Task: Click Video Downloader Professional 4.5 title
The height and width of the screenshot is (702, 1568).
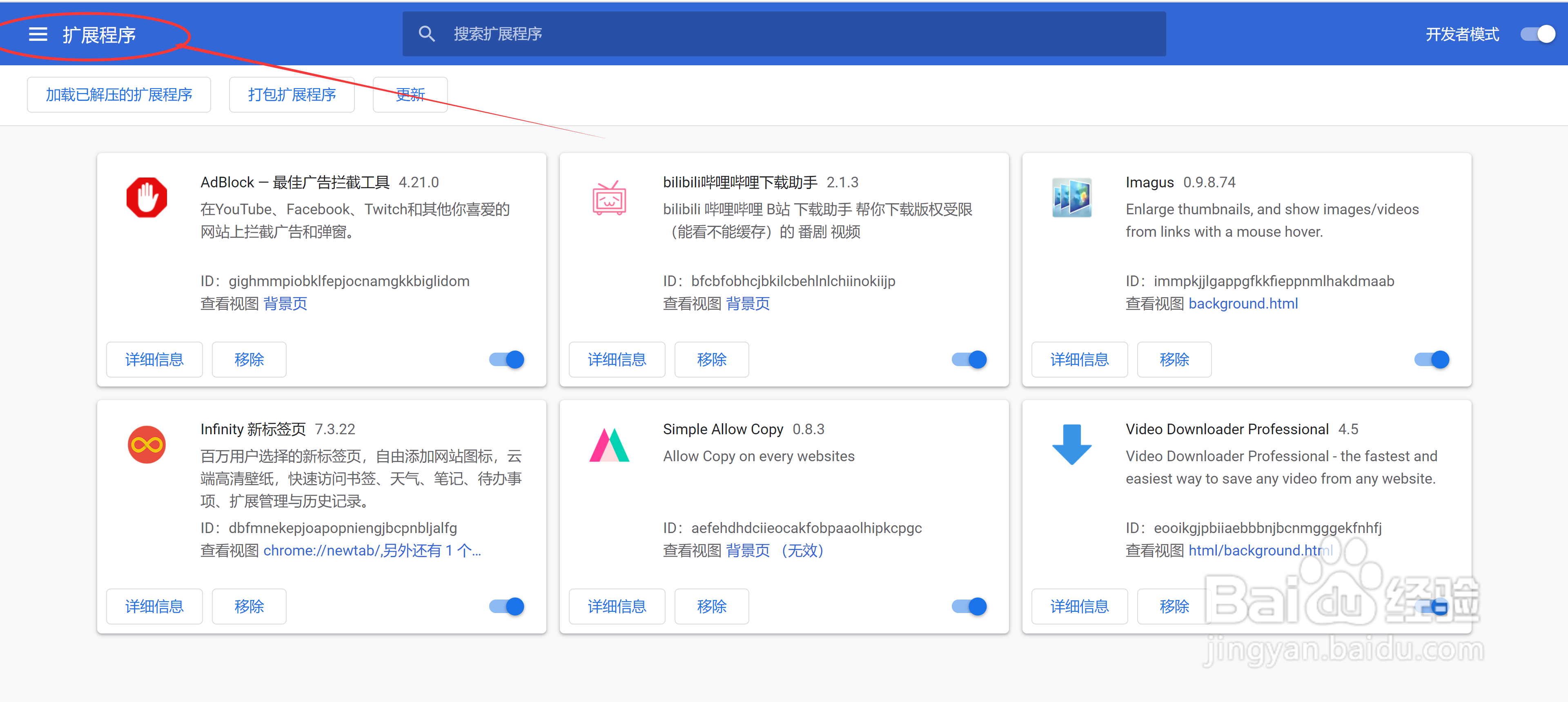Action: click(x=1242, y=429)
